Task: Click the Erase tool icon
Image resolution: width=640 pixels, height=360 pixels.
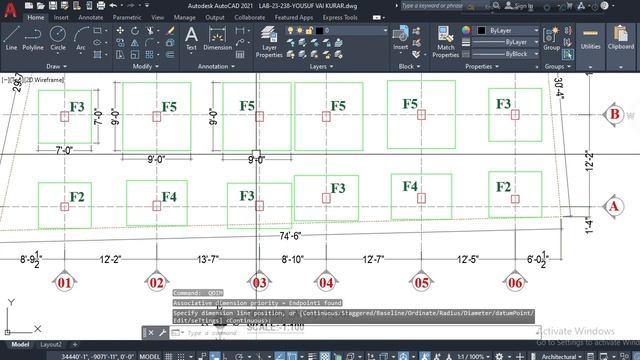Action: [x=171, y=31]
